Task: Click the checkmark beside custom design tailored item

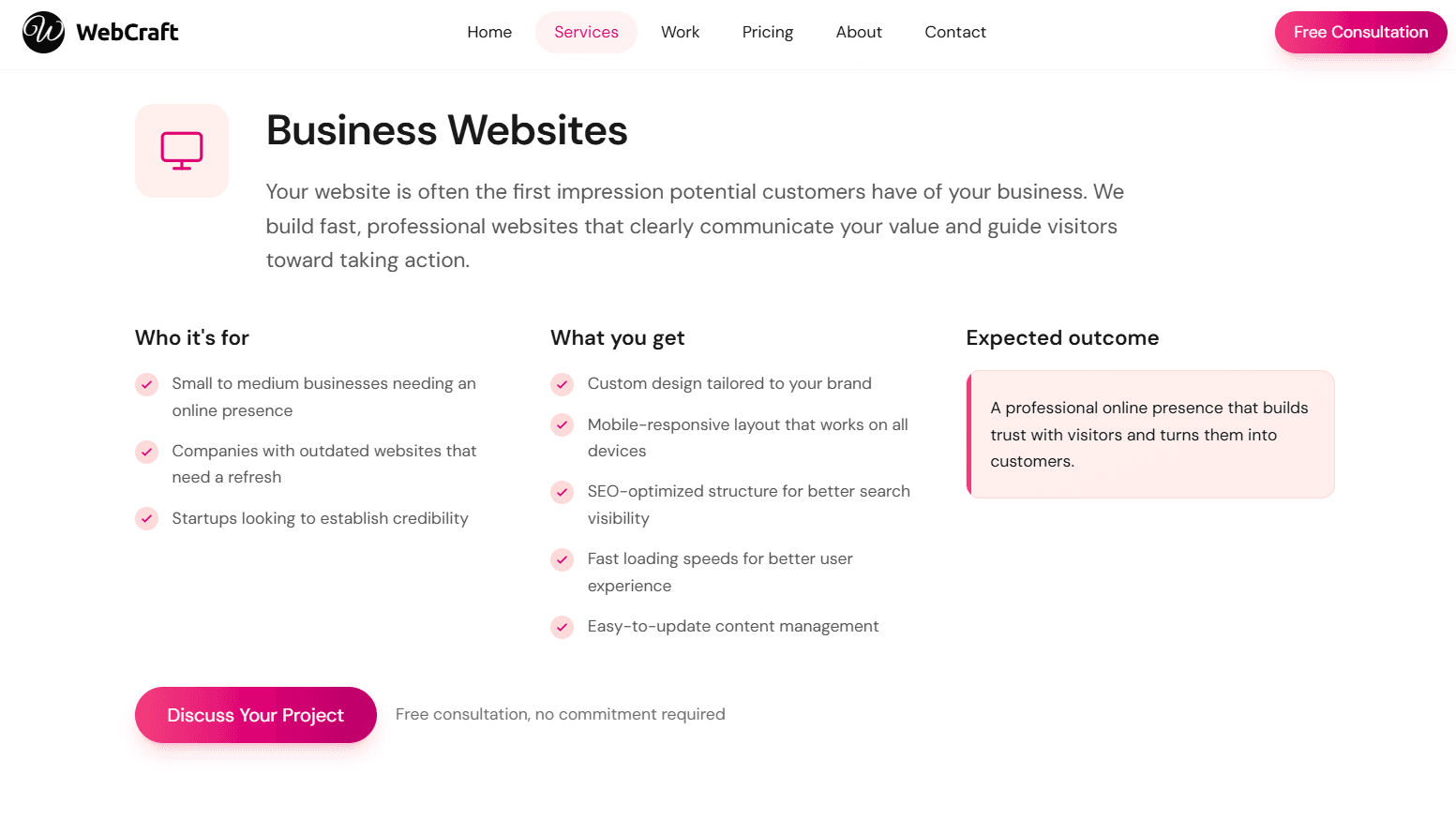Action: (x=562, y=384)
